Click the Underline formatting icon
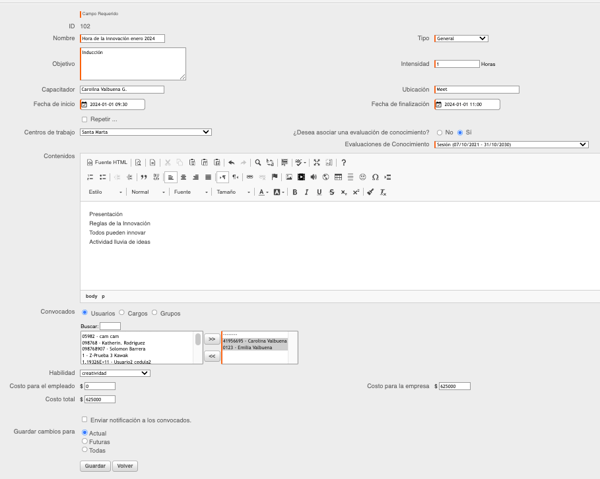 point(319,192)
